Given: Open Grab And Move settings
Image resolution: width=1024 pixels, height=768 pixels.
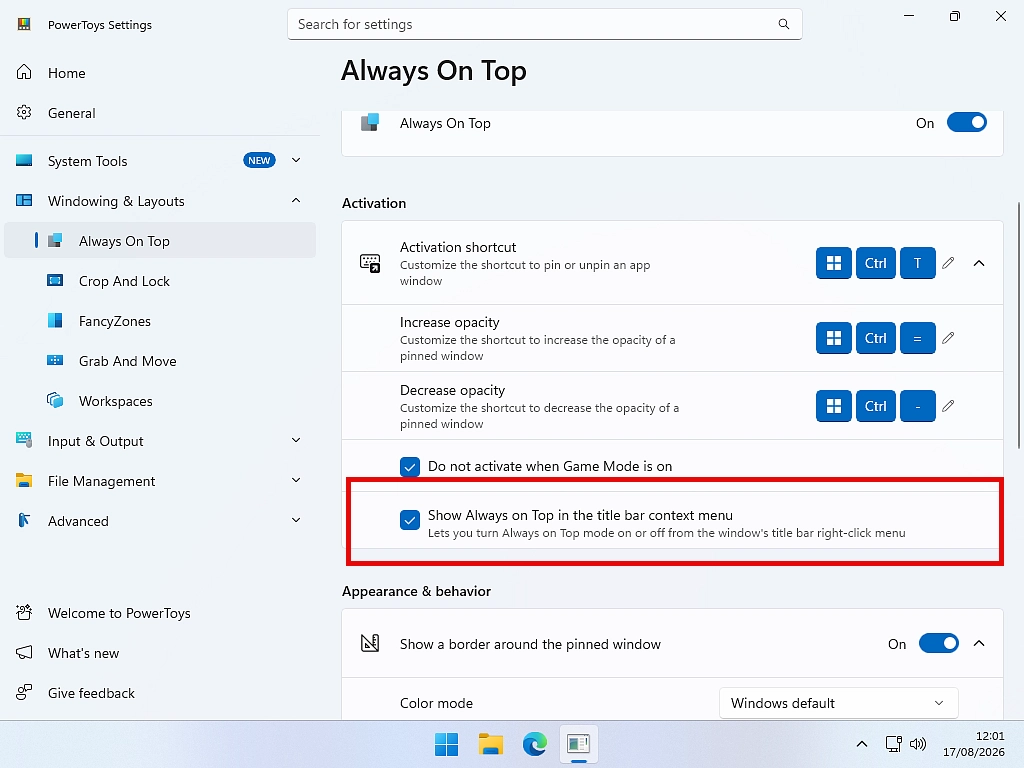Looking at the screenshot, I should pos(160,360).
